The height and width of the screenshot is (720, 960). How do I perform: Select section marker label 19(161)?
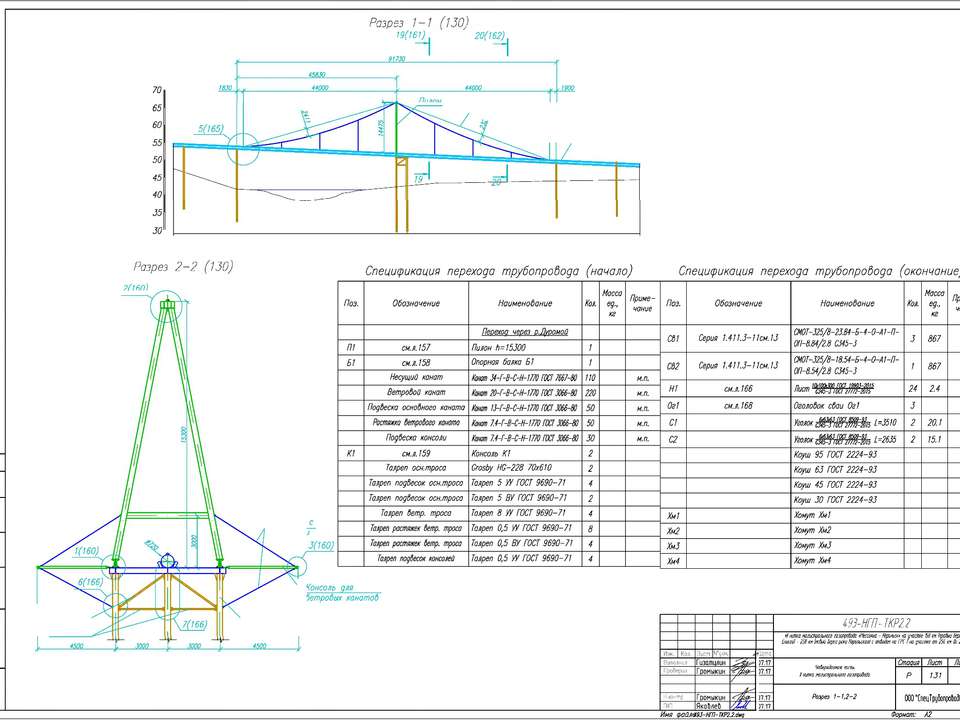coord(411,35)
